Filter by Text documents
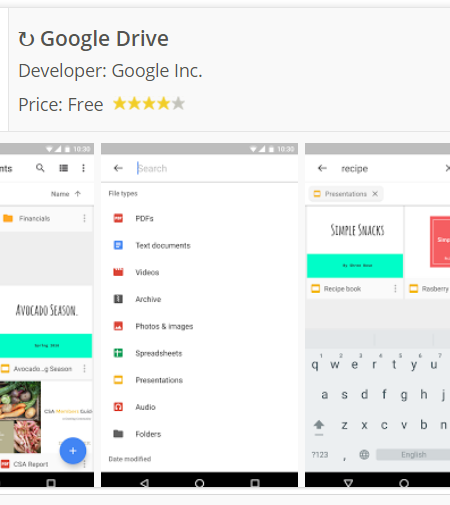The height and width of the screenshot is (505, 450). point(199,246)
